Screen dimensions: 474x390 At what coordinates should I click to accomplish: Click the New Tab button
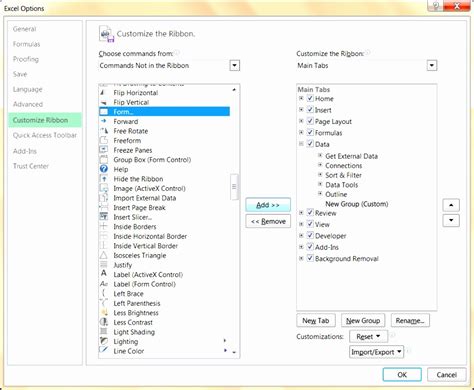[x=316, y=321]
